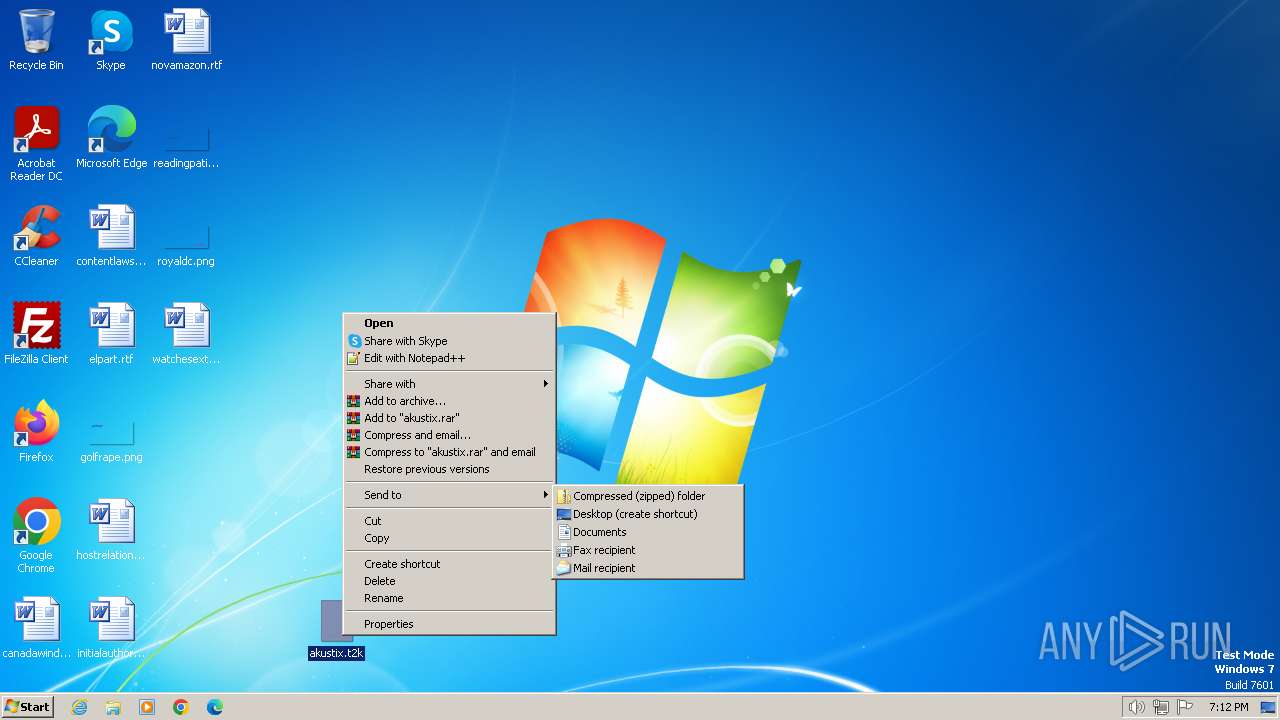The image size is (1280, 720).
Task: Choose Restore previous versions
Action: coord(449,469)
